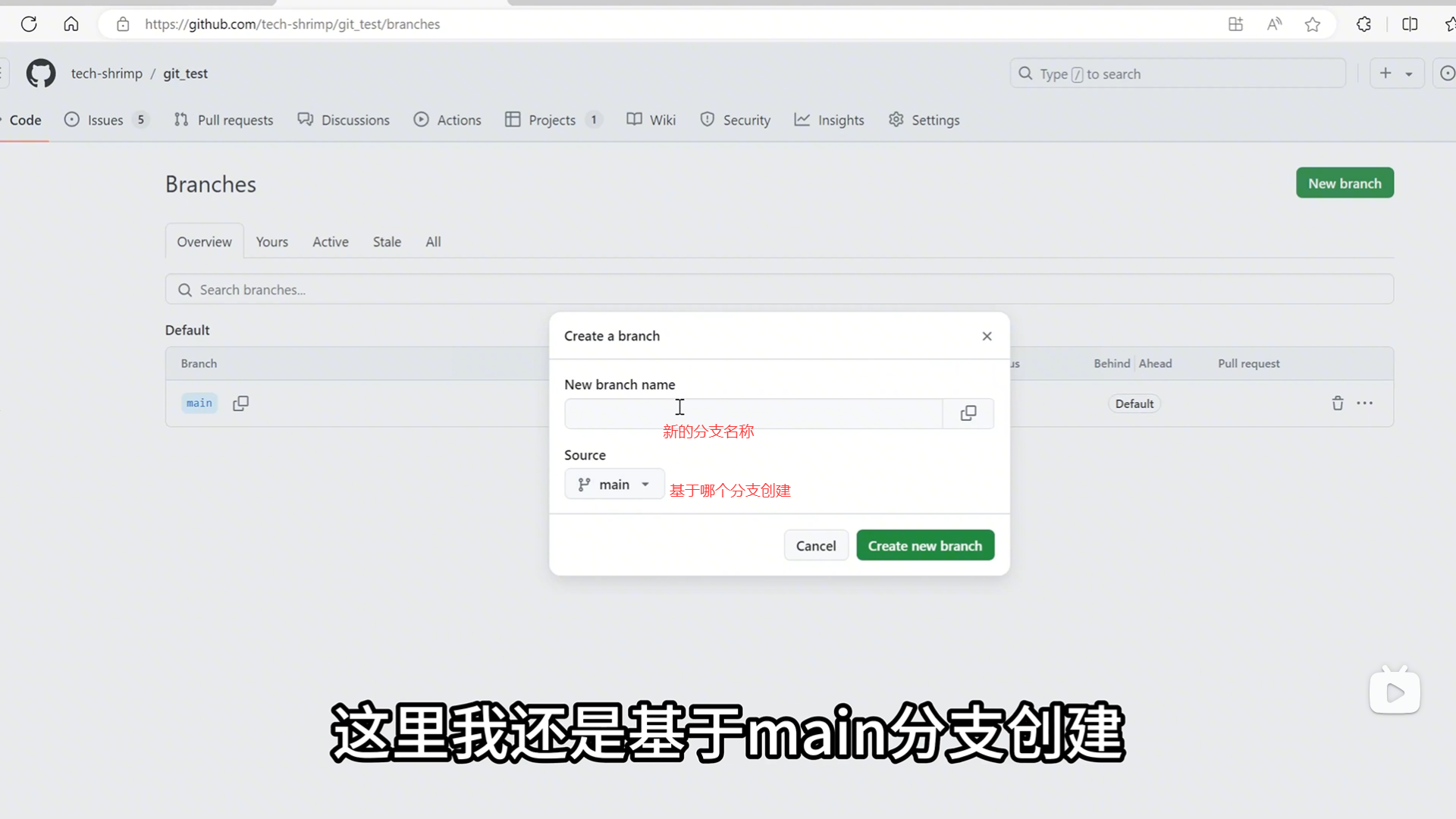Click green New branch button
This screenshot has height=819, width=1456.
1345,184
